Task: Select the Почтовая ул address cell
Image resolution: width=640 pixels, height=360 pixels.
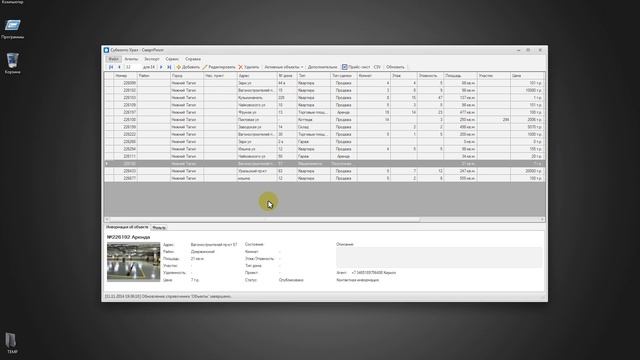Action: pos(257,120)
